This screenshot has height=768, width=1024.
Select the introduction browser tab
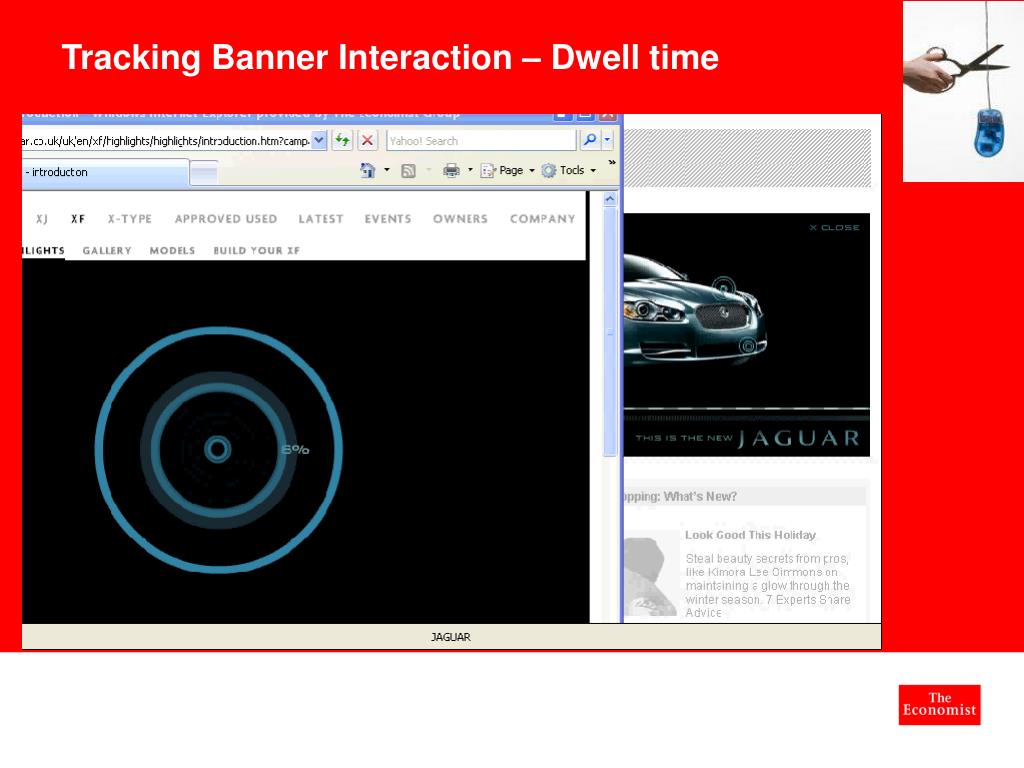coord(106,172)
